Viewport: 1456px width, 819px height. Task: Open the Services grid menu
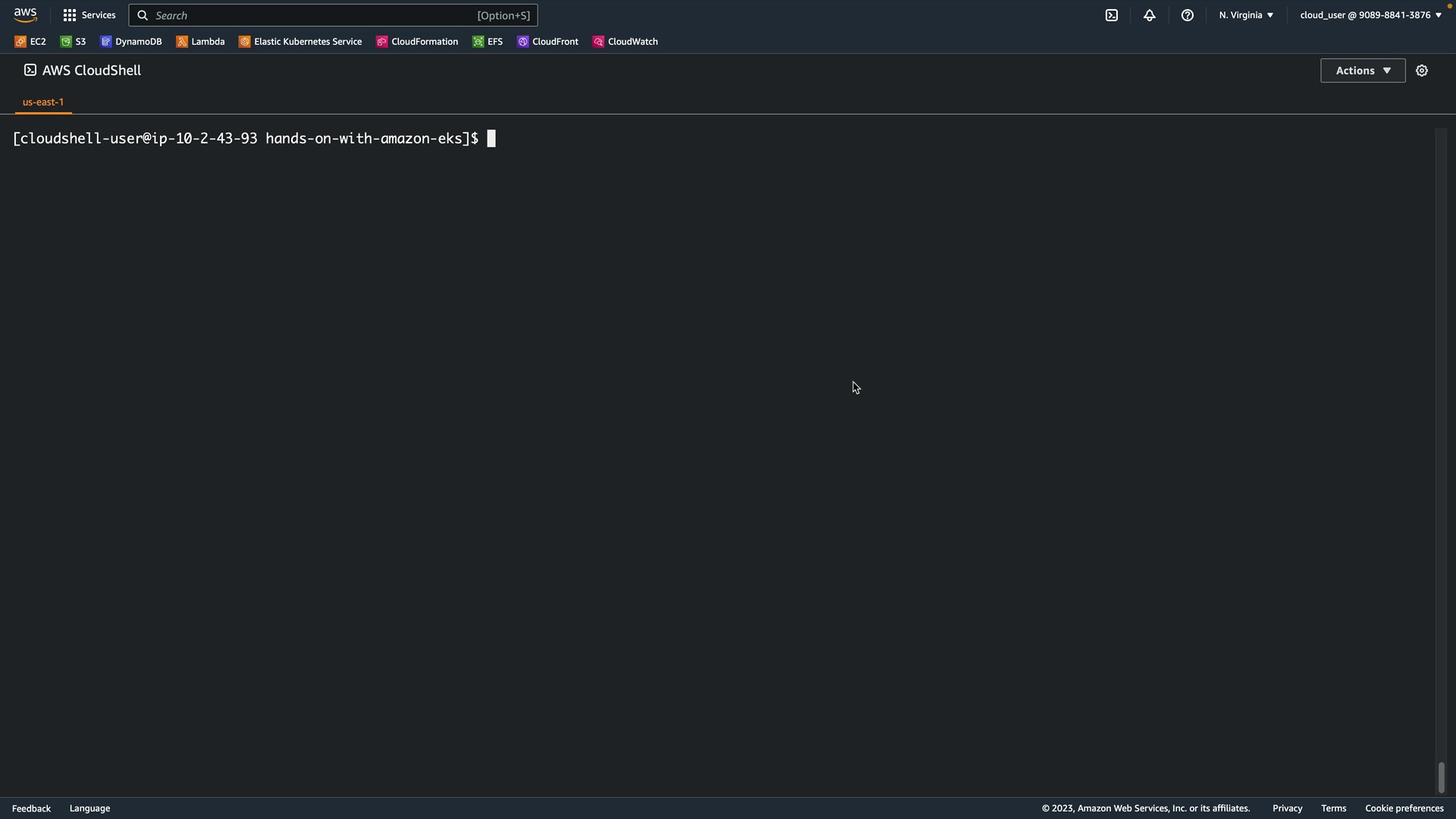pos(89,15)
